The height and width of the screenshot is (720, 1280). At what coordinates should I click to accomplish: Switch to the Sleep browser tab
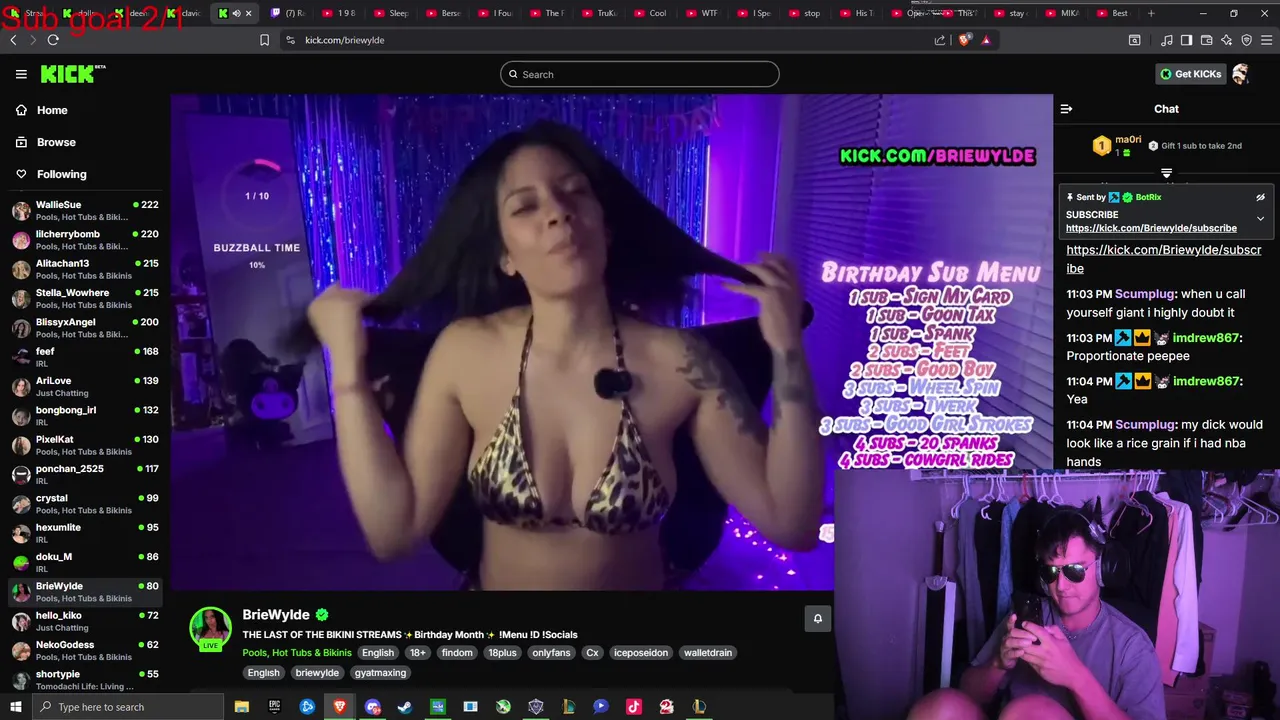point(391,13)
